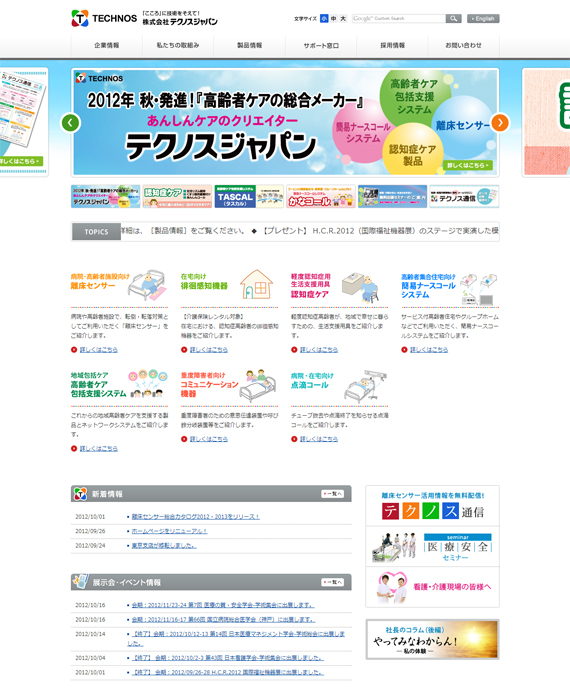Select the かなコール slide thumbnail
570x691 pixels.
[320, 196]
